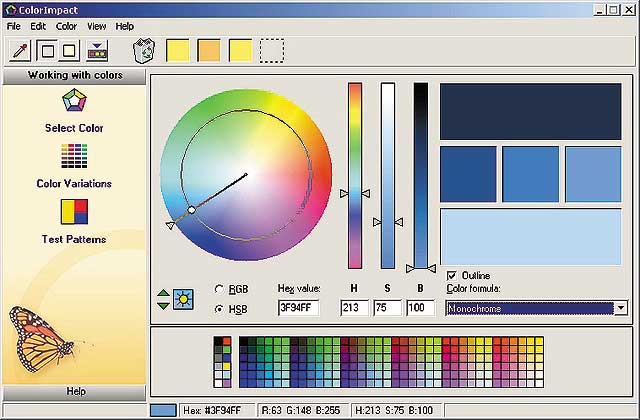Click the Select Color label

[74, 128]
